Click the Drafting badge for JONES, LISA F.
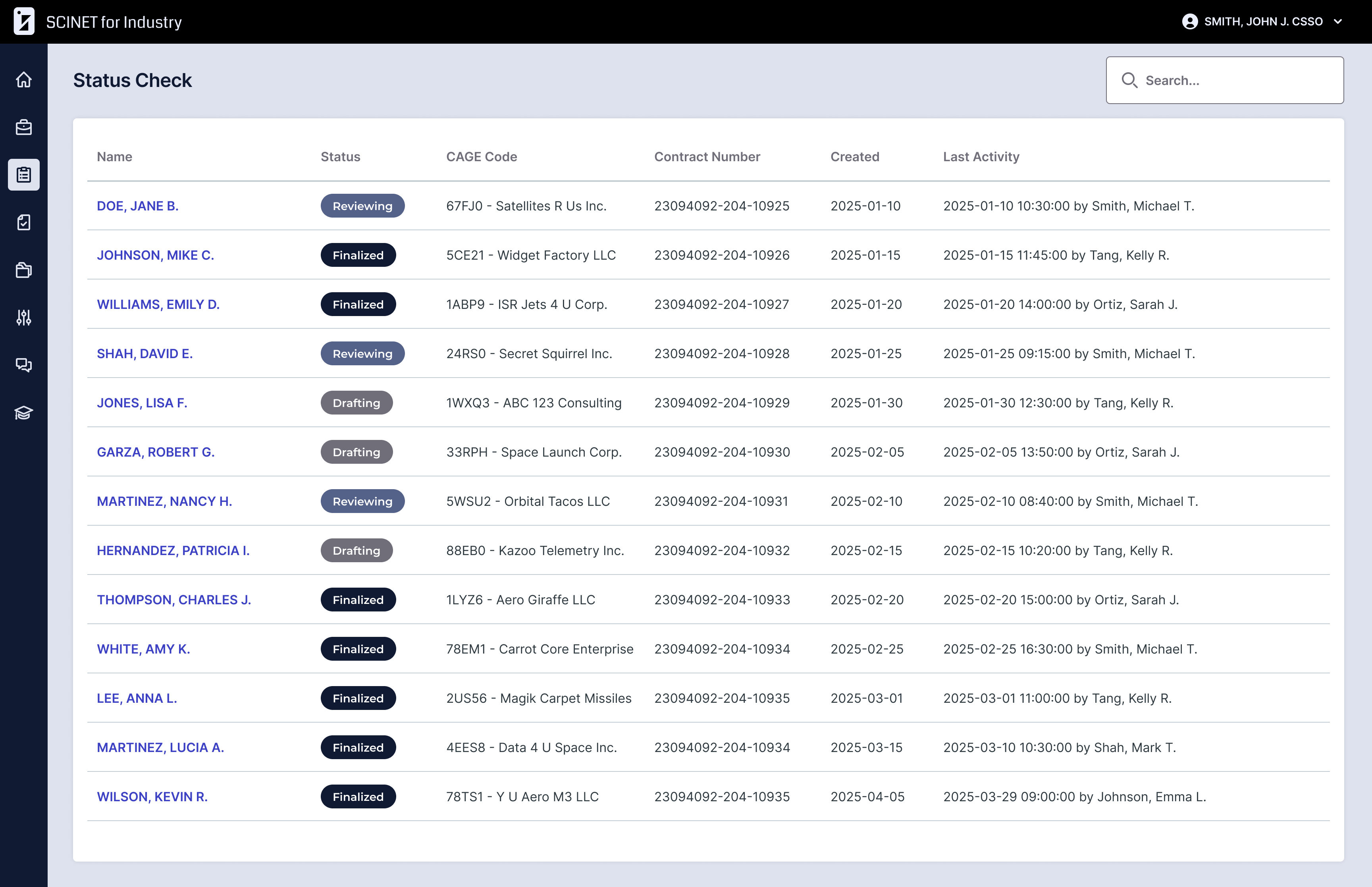 click(356, 403)
